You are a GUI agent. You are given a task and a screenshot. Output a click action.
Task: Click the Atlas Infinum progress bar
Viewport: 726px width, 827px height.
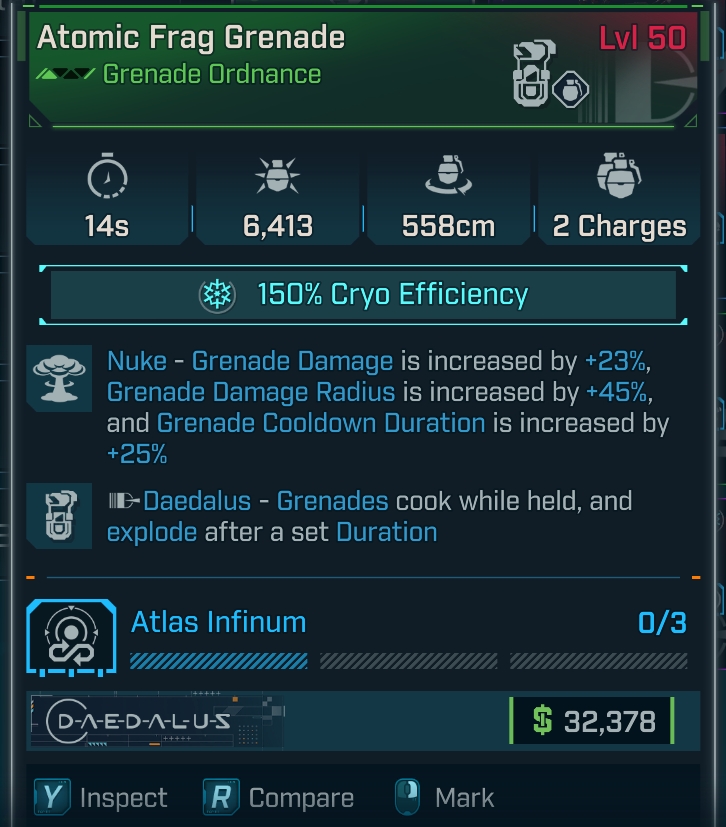coord(408,661)
